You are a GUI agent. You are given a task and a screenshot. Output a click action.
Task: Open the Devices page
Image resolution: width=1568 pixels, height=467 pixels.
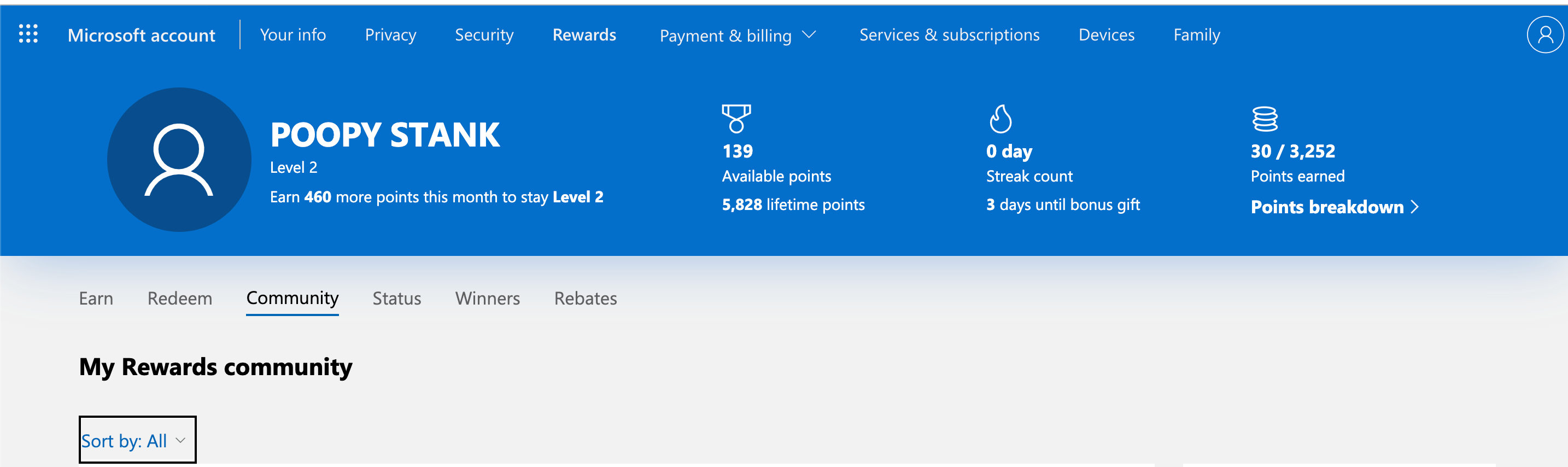pyautogui.click(x=1106, y=34)
